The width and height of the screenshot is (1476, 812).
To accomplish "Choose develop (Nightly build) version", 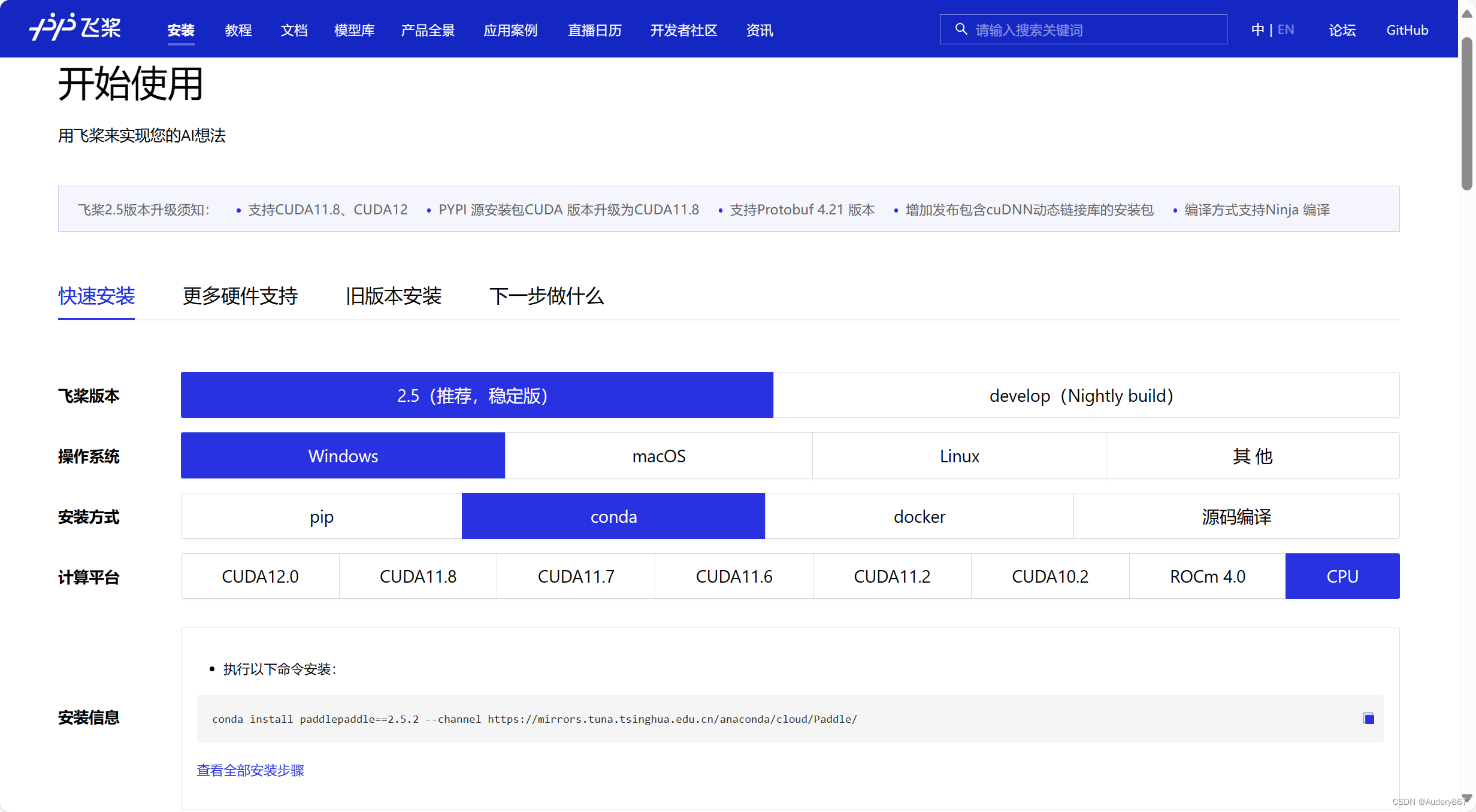I will tap(1086, 395).
